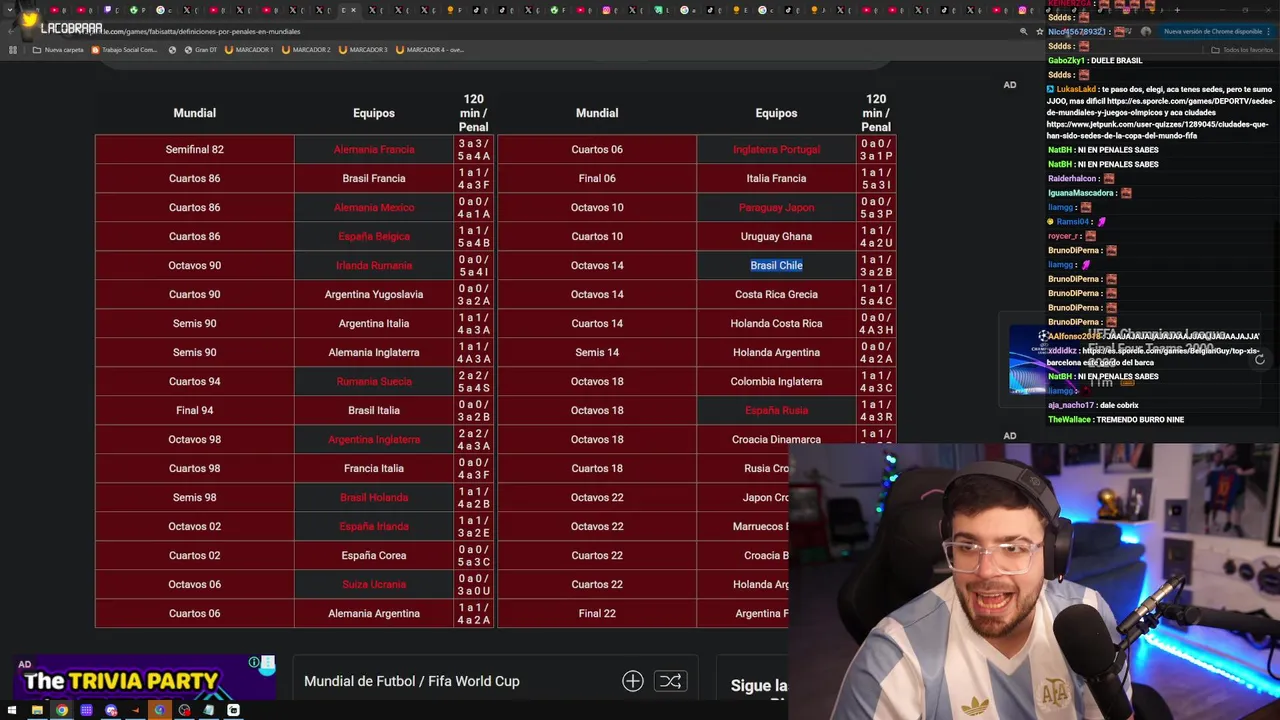Click the Brasil Italia cell
The height and width of the screenshot is (720, 1280).
click(x=374, y=410)
